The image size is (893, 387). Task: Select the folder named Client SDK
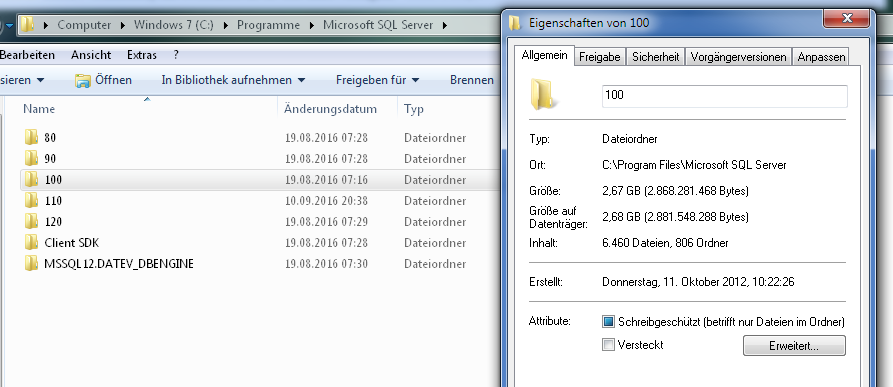coord(72,242)
